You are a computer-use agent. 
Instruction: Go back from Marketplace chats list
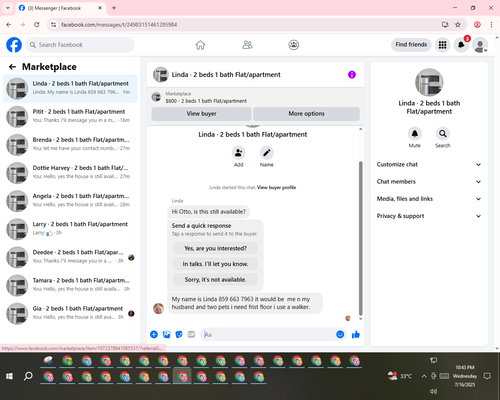click(12, 67)
